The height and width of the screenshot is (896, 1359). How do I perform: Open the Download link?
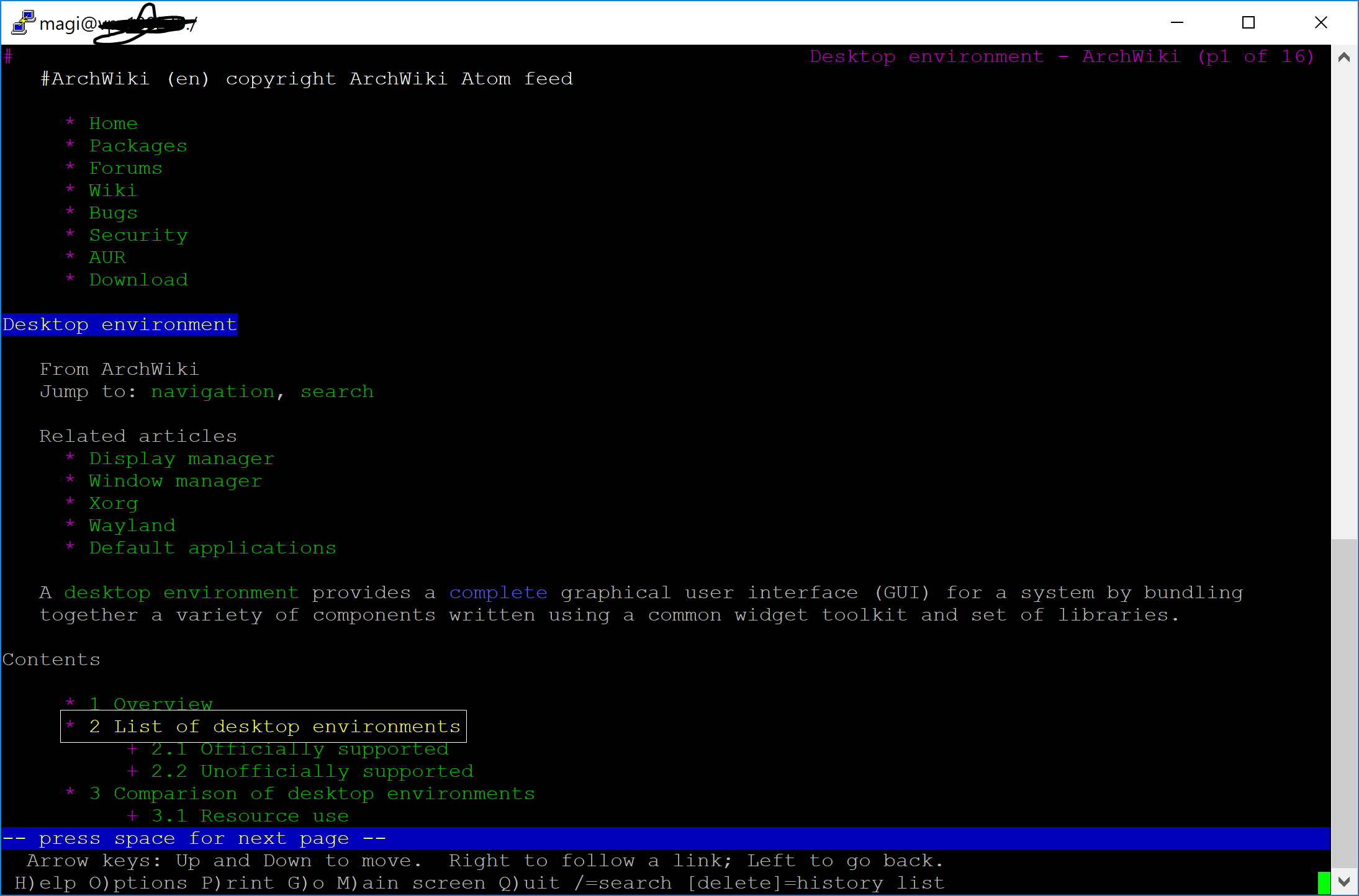click(138, 280)
